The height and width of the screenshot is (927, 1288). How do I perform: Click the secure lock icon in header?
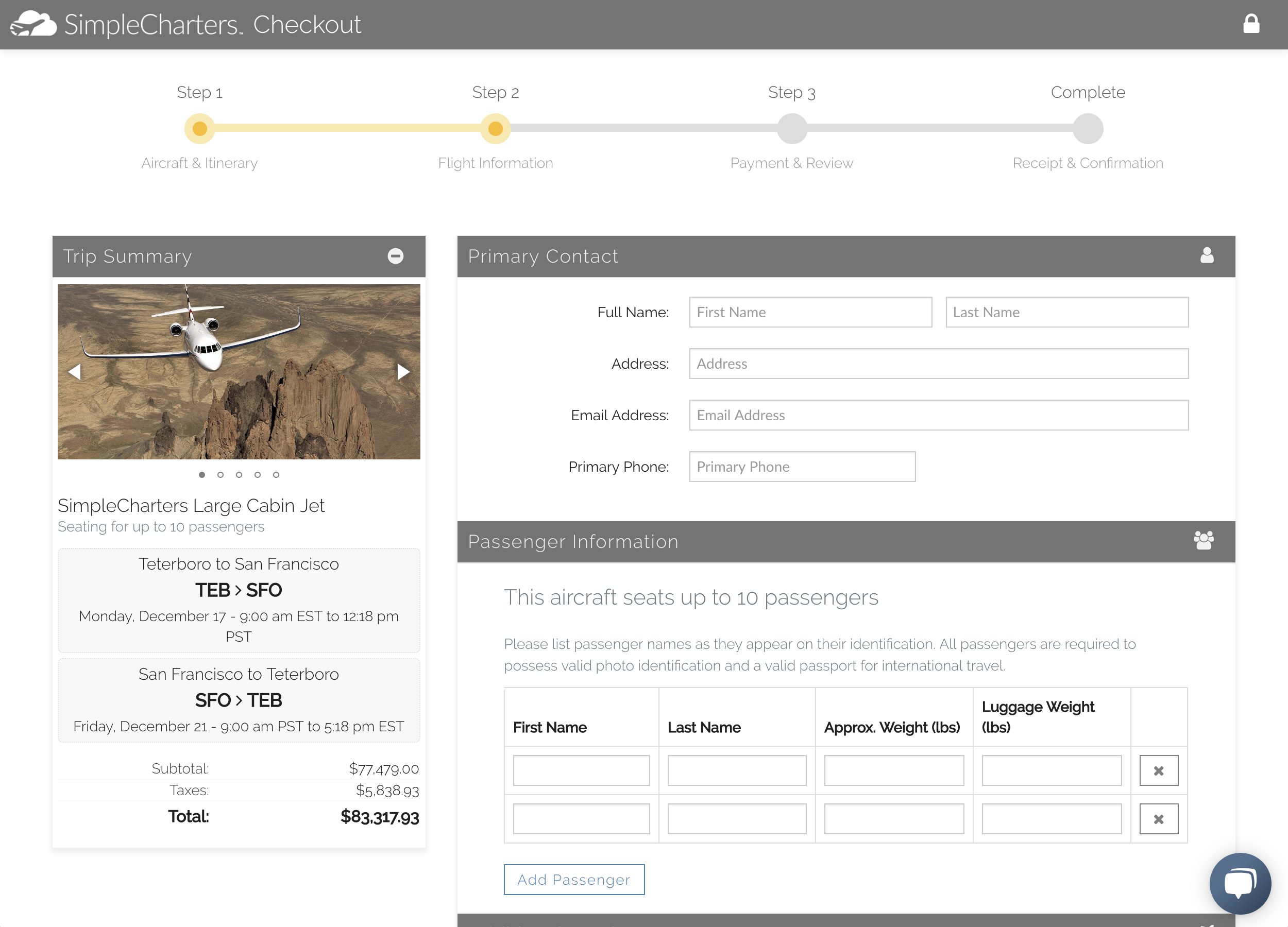(1252, 23)
